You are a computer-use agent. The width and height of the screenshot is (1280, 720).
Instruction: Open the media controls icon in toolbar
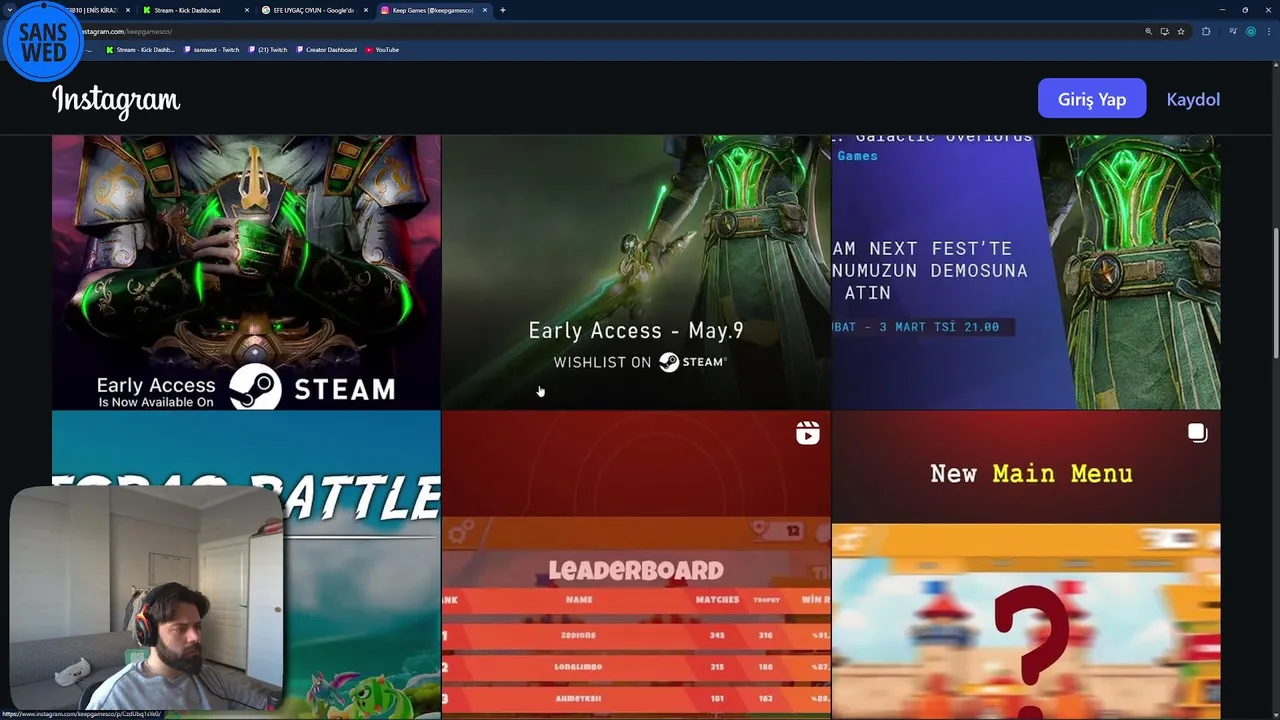tap(1233, 31)
